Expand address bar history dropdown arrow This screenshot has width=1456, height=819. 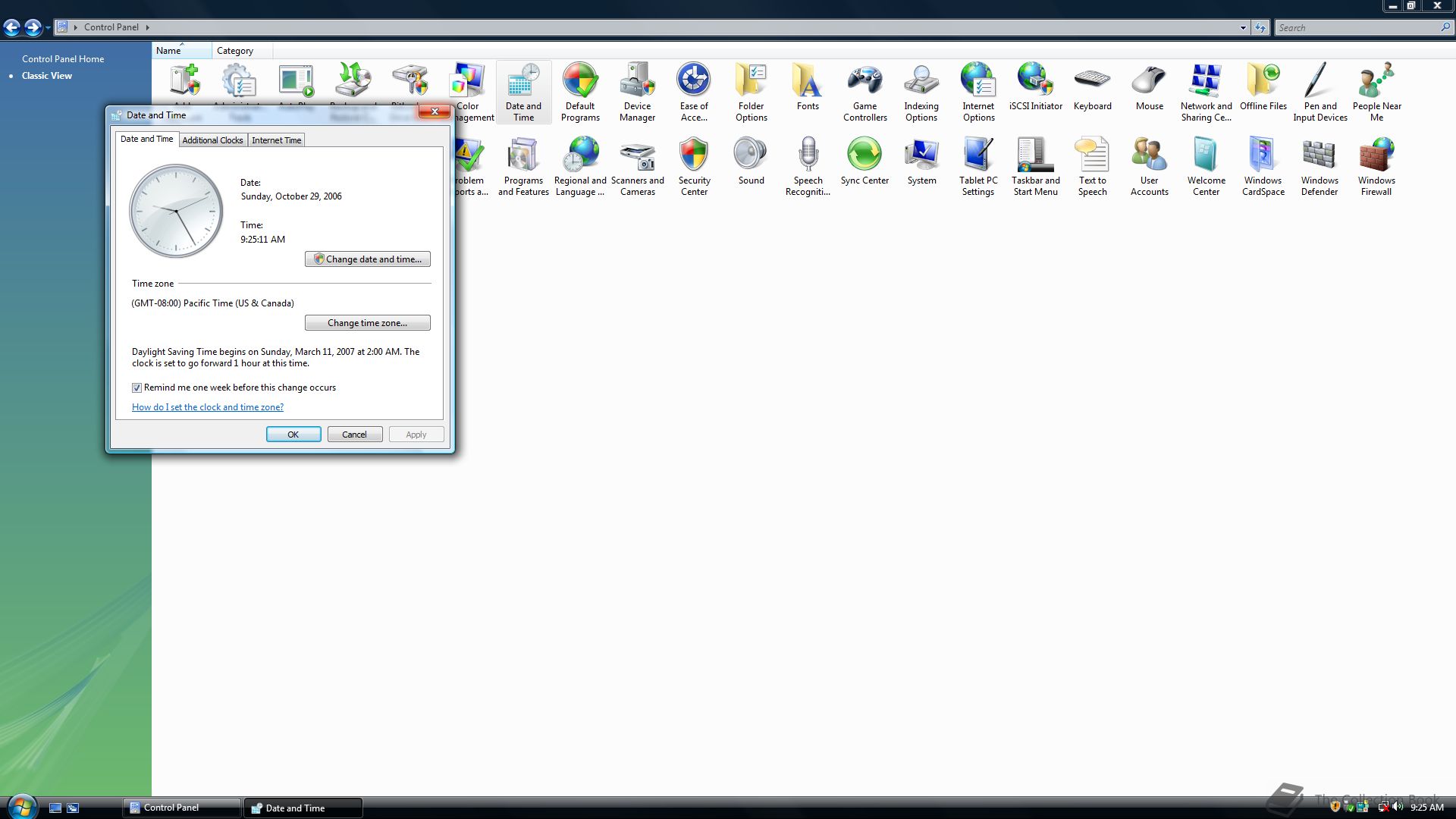(1243, 27)
